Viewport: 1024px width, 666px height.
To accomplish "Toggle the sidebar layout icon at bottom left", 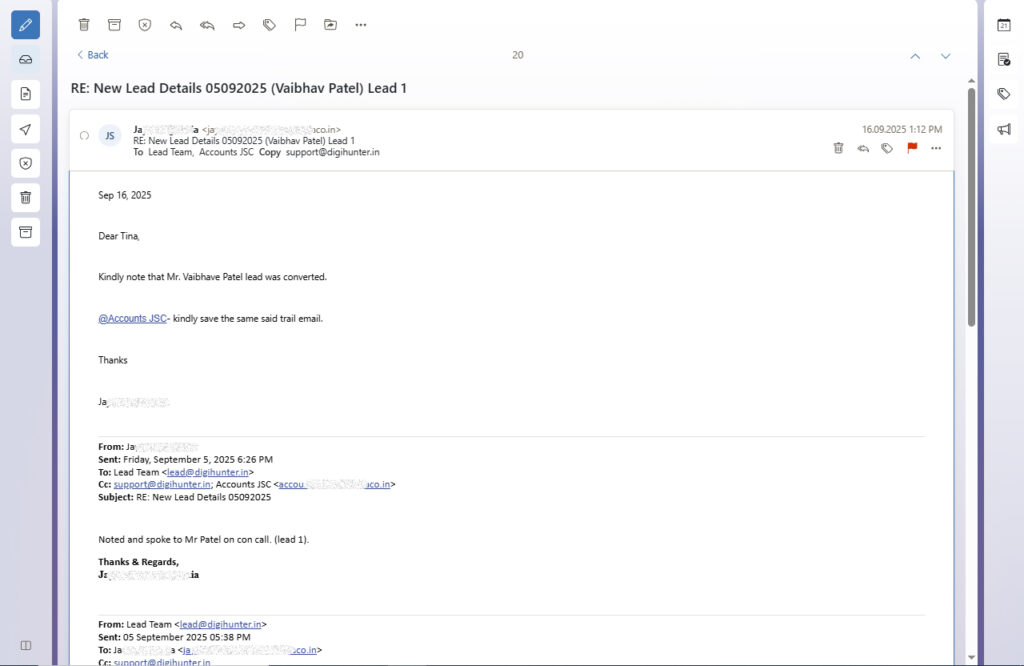I will click(x=26, y=645).
